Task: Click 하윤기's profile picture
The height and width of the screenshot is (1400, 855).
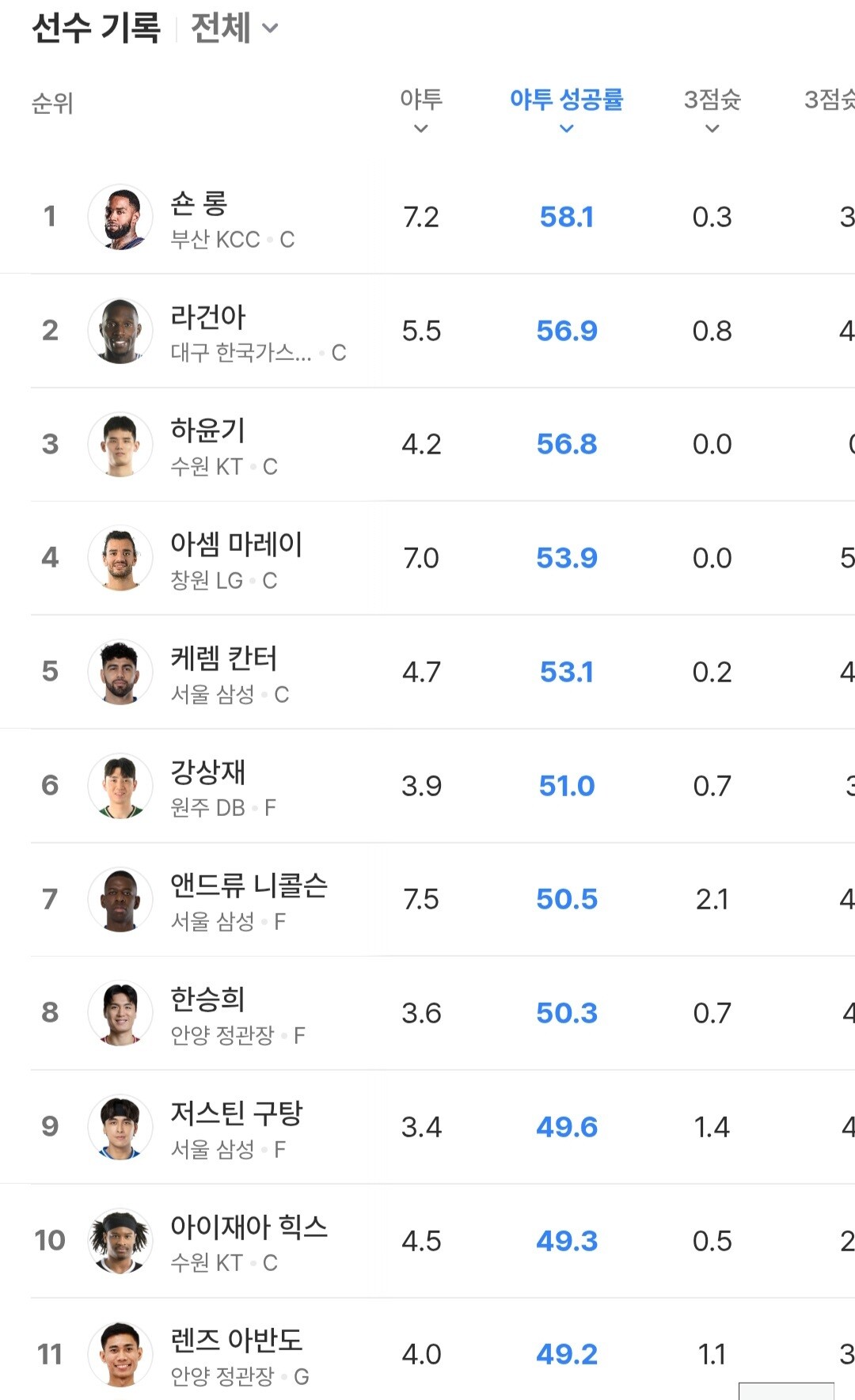Action: point(120,445)
